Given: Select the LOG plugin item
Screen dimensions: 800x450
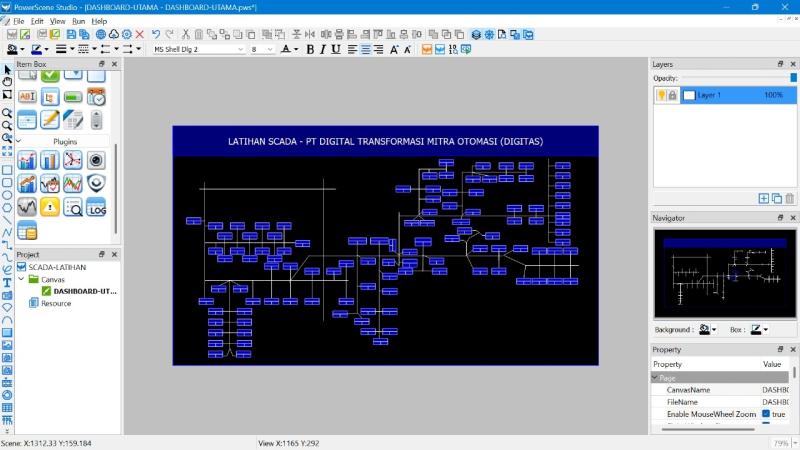Looking at the screenshot, I should coord(96,207).
